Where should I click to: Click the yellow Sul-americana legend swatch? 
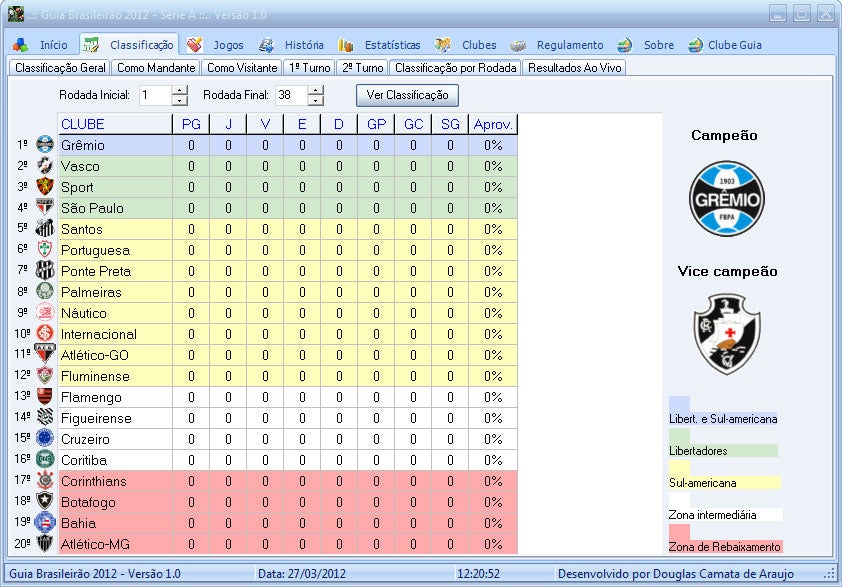679,468
